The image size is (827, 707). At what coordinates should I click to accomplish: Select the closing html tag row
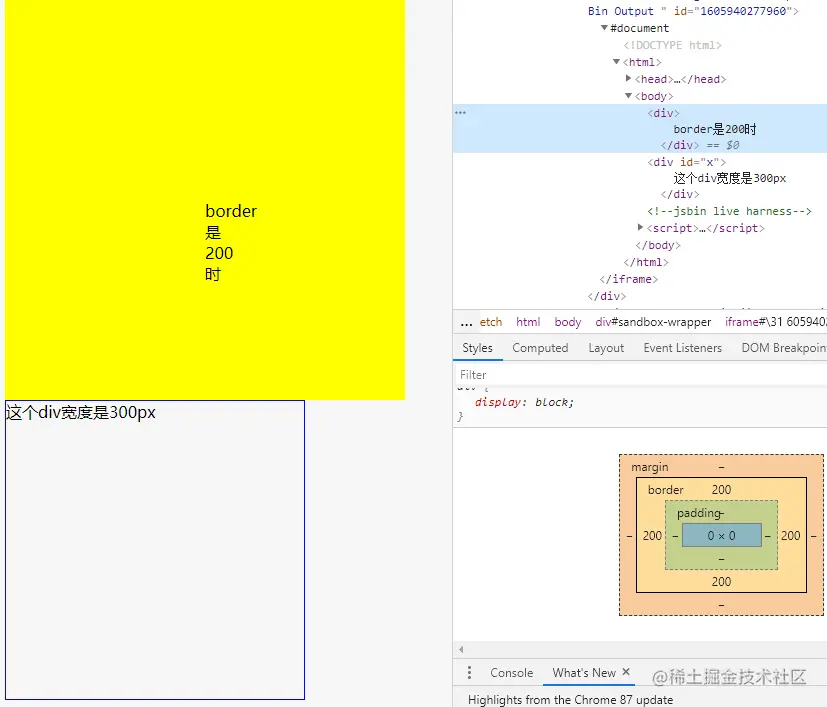(x=646, y=262)
